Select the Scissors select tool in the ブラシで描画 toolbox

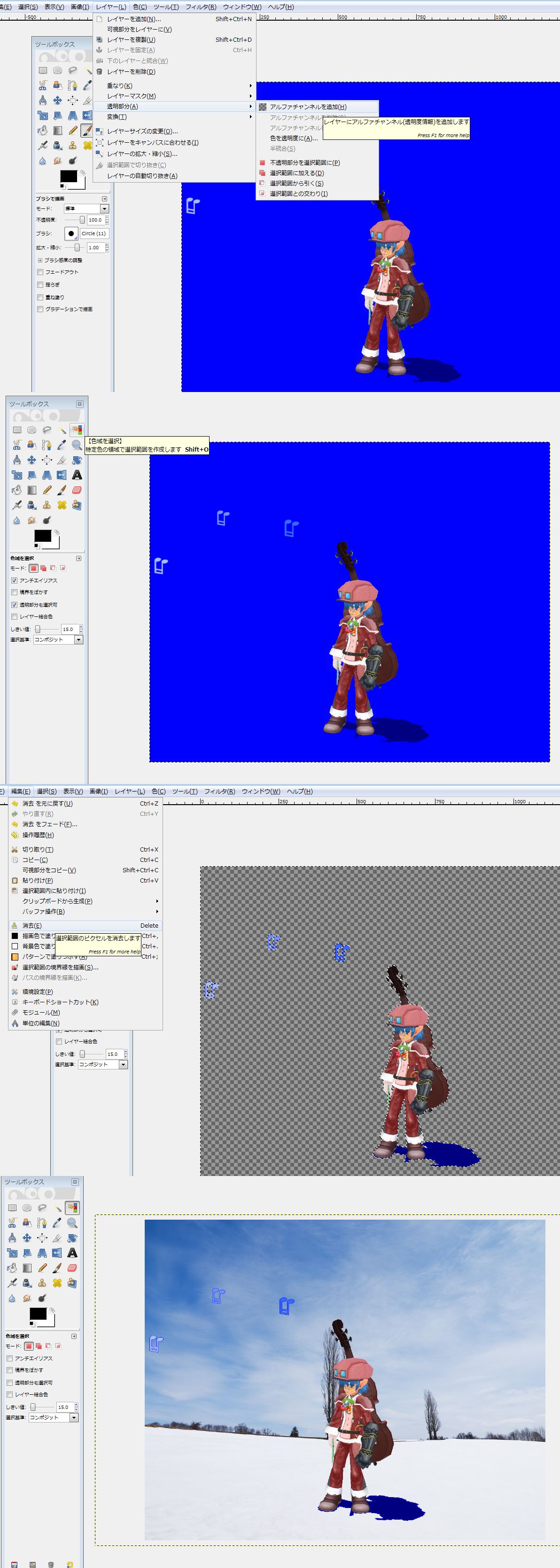[43, 85]
